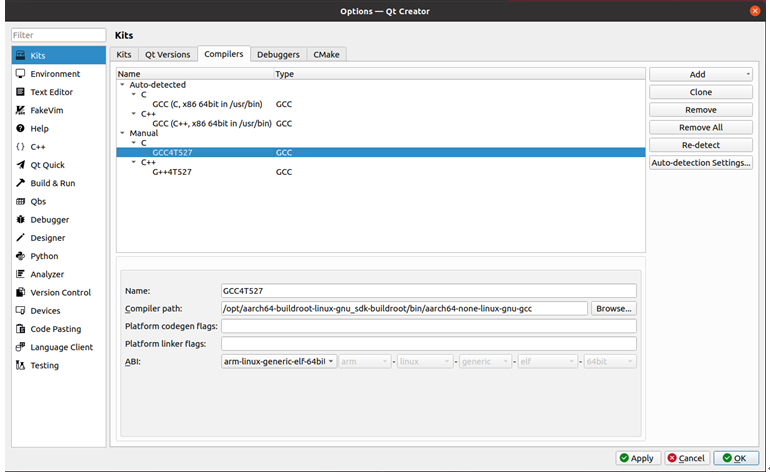Switch to the Qt Versions tab
Screen dimensions: 770x476
click(167, 55)
